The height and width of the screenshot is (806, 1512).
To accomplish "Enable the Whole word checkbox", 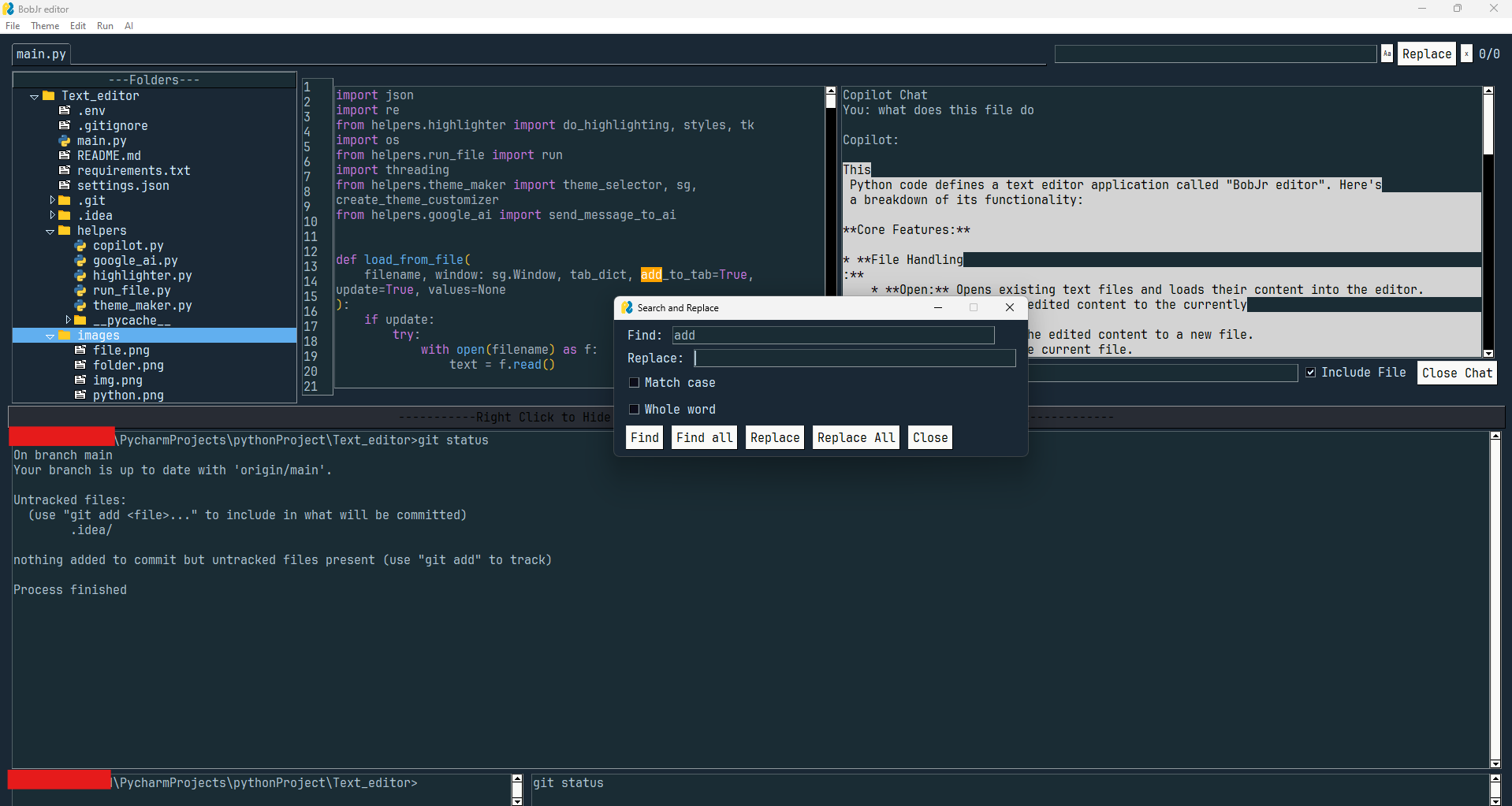I will click(634, 409).
